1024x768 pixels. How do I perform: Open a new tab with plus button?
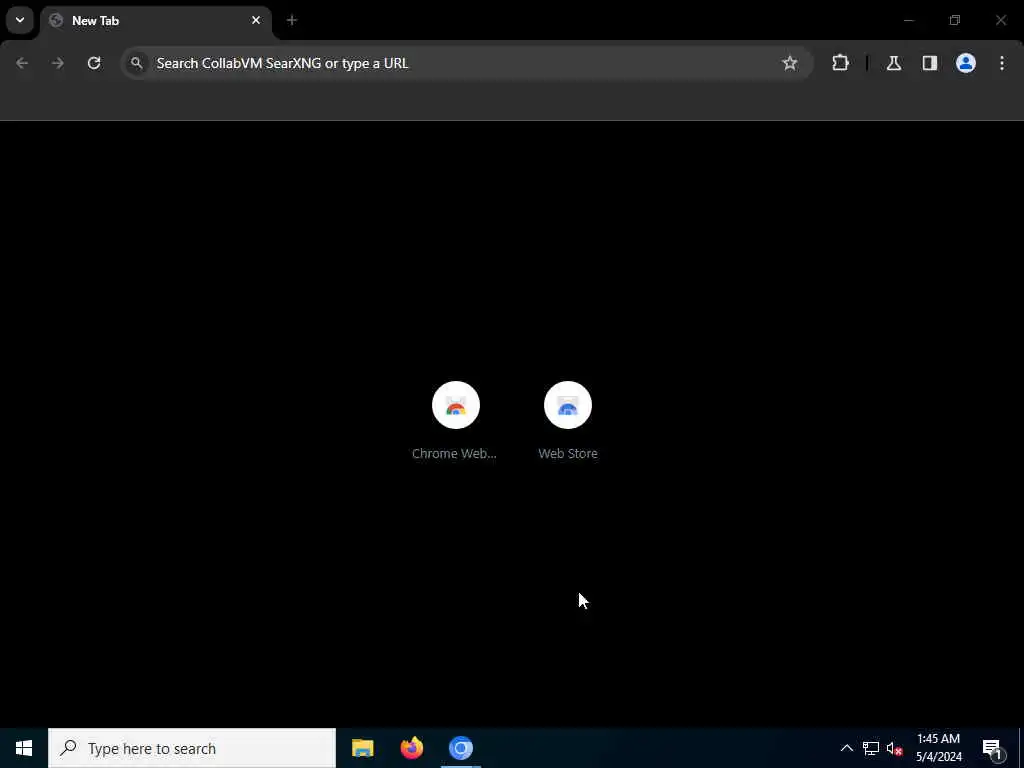pos(292,20)
